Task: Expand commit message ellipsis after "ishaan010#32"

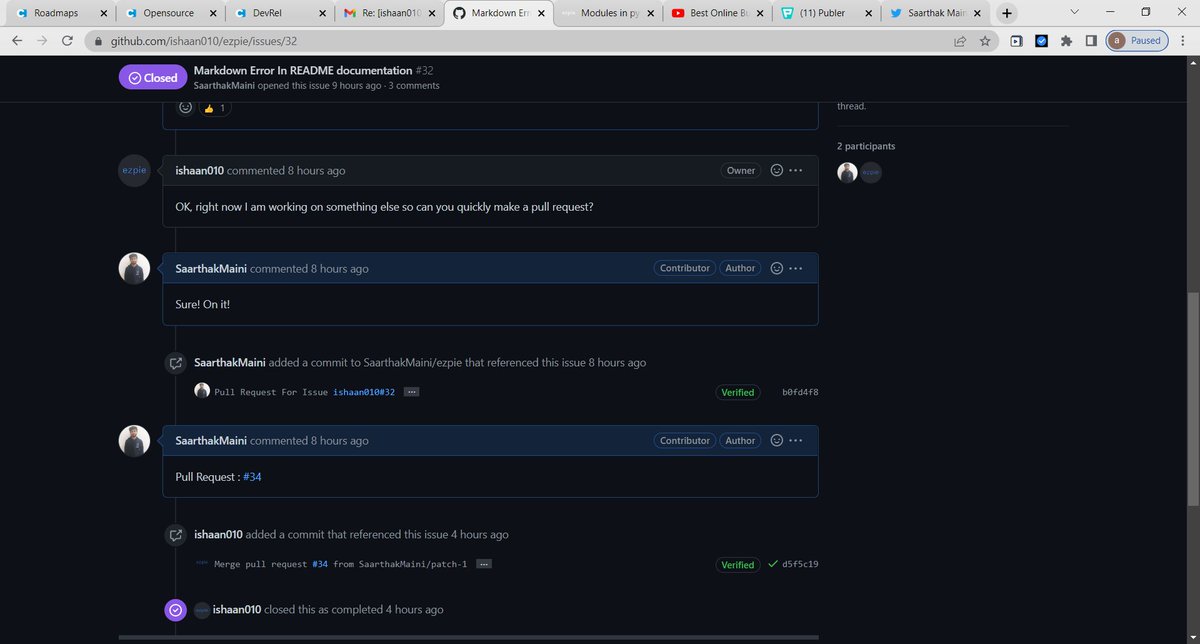Action: (x=411, y=392)
